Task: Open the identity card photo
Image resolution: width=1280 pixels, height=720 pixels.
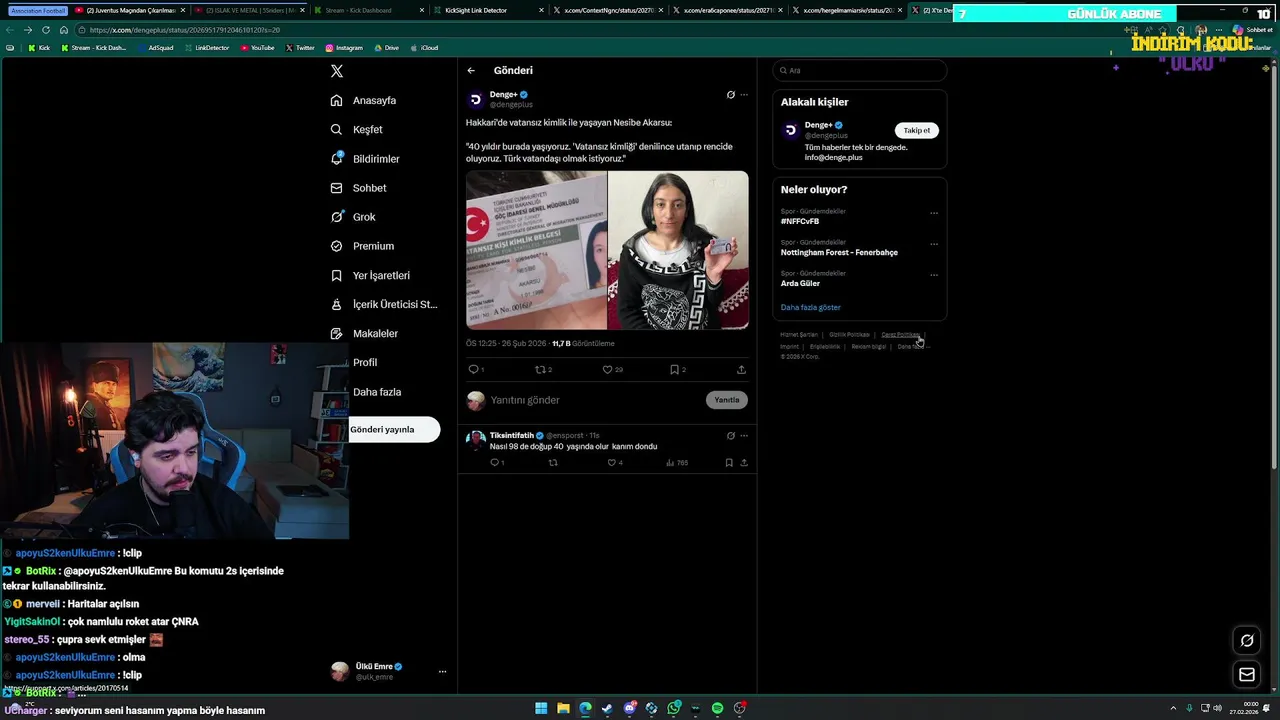Action: pos(536,250)
